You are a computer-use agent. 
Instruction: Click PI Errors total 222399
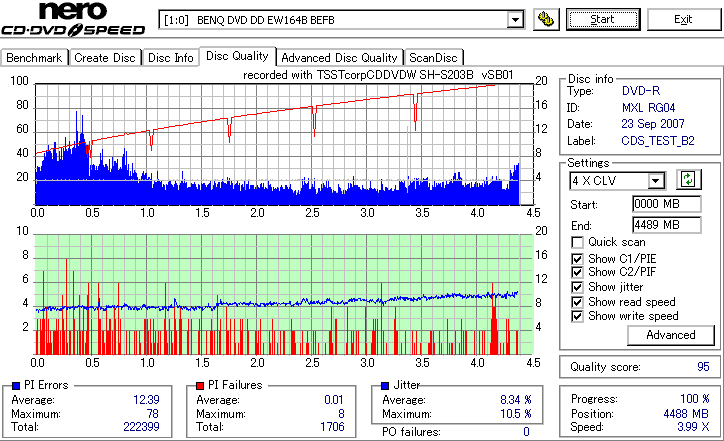tap(141, 427)
